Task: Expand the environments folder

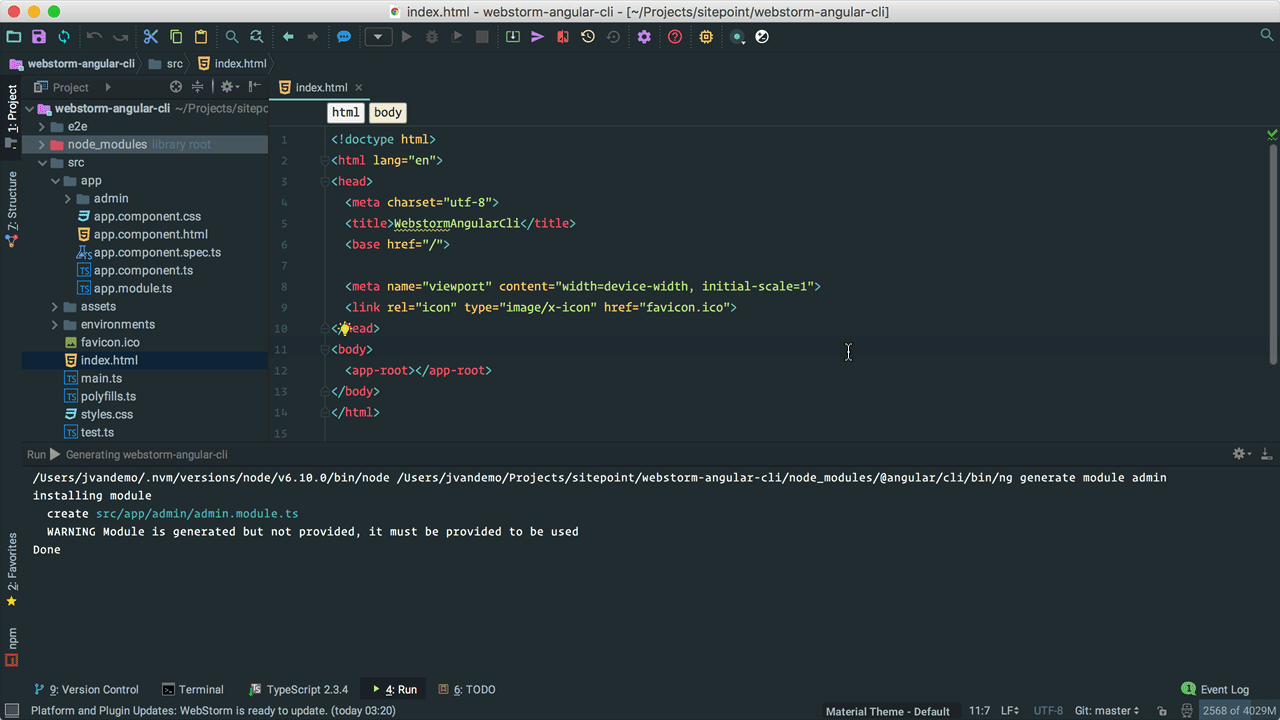Action: pyautogui.click(x=55, y=325)
